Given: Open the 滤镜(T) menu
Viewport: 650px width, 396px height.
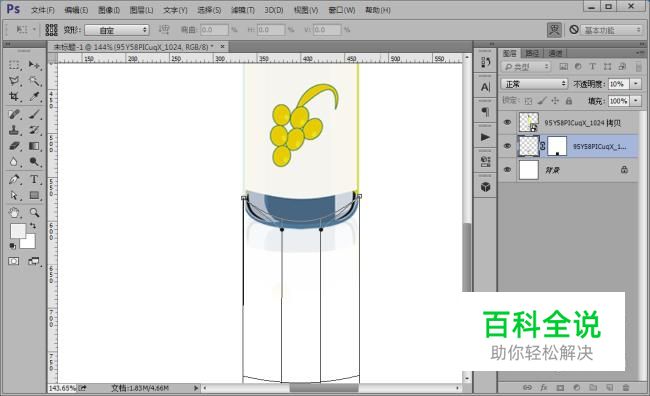Looking at the screenshot, I should click(243, 10).
